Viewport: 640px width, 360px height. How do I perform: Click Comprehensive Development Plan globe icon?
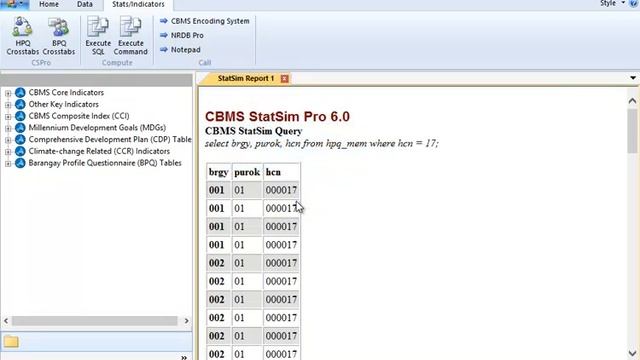point(20,140)
